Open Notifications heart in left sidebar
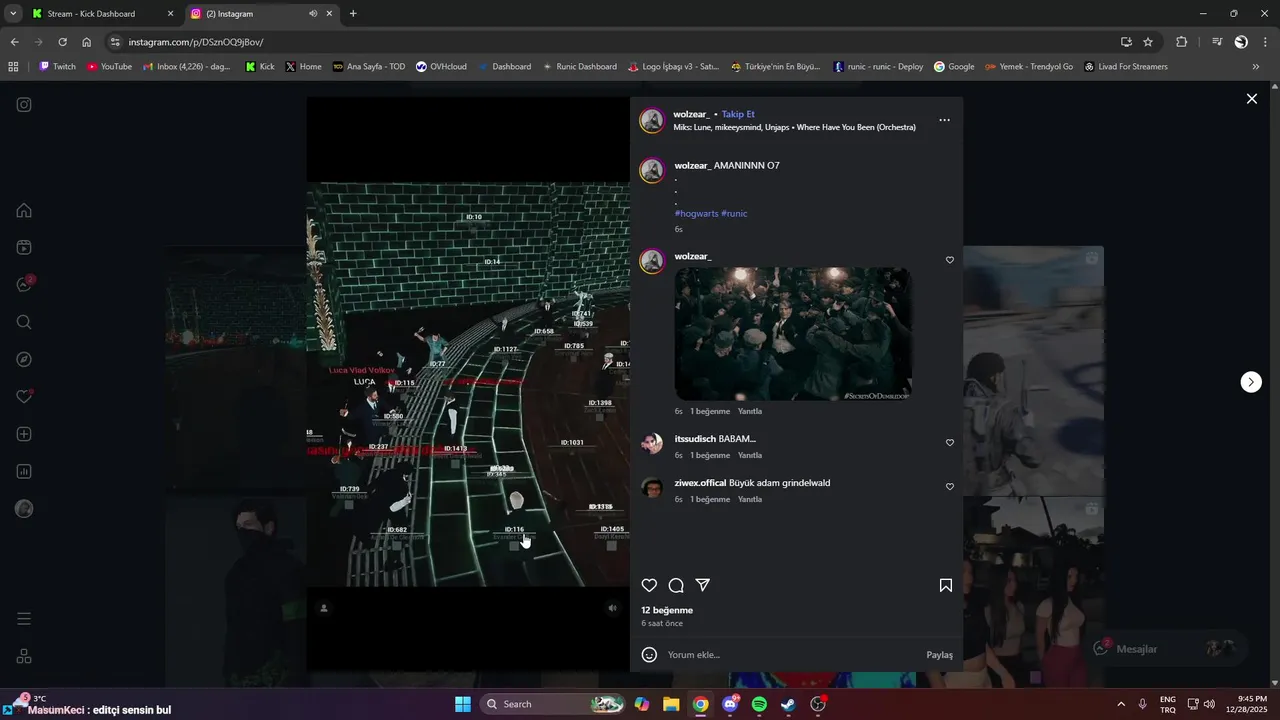The height and width of the screenshot is (720, 1280). click(24, 397)
